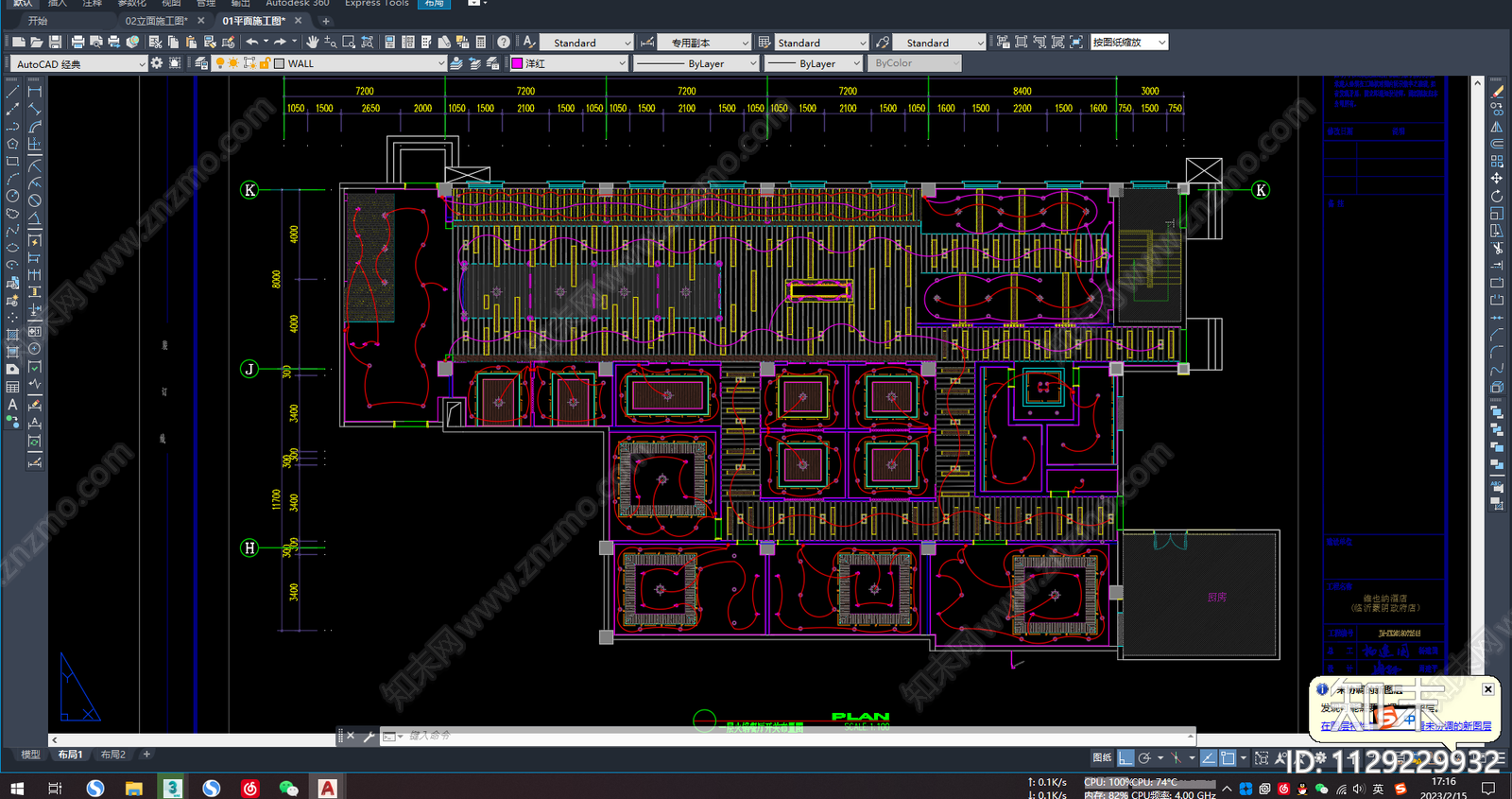Select the Polygon tool in Draw toolbar

[12, 144]
